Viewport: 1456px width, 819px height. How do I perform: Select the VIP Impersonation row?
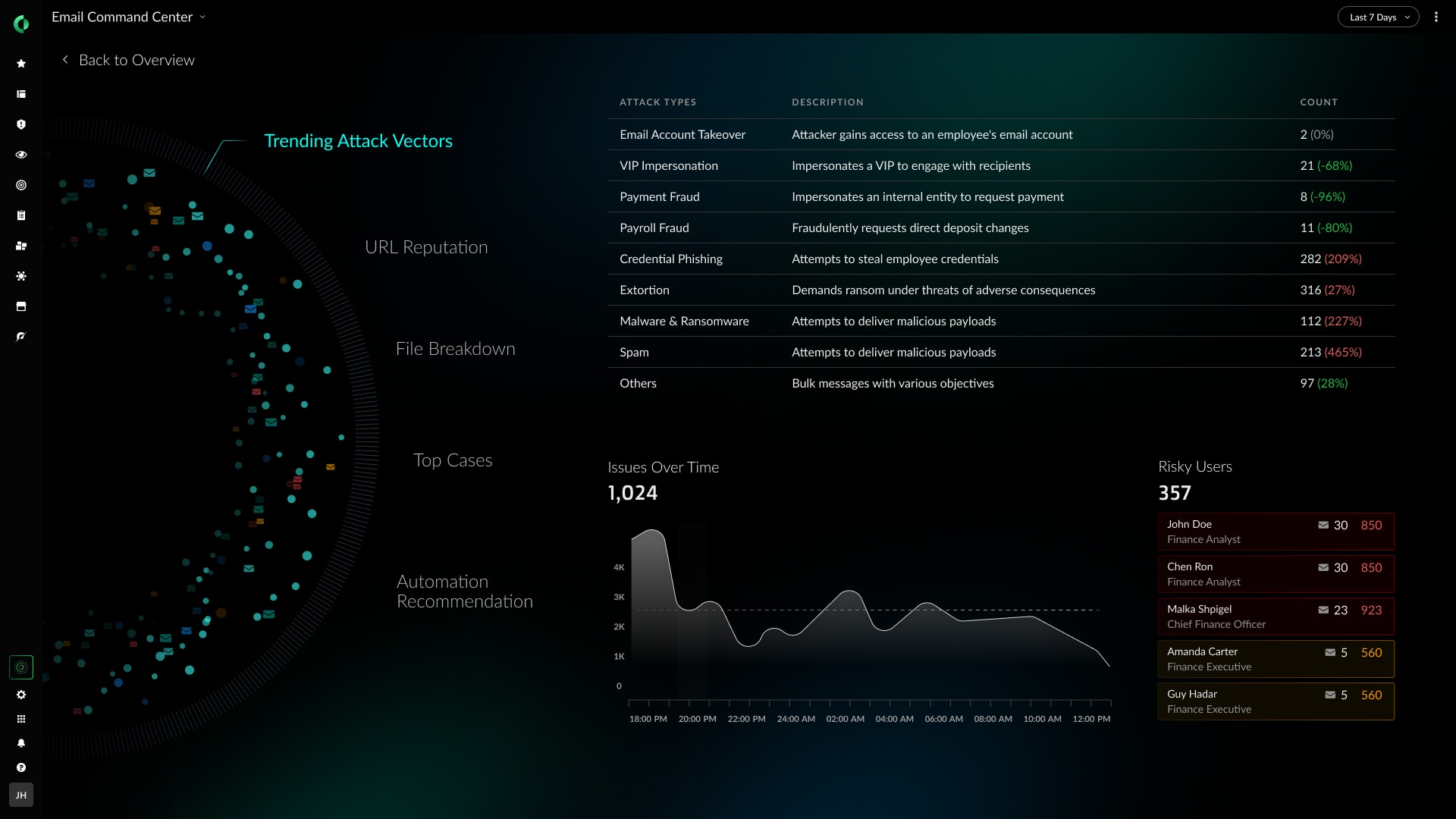pos(1001,165)
